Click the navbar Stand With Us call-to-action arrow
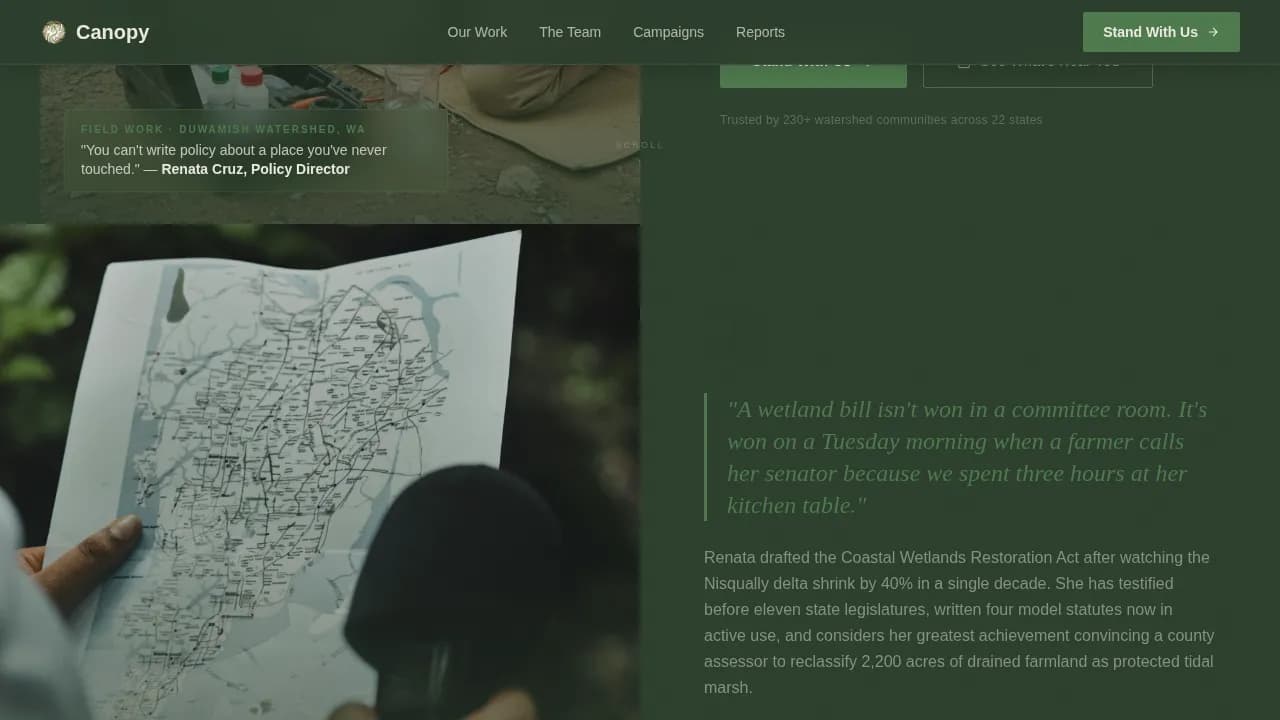The height and width of the screenshot is (720, 1280). (1213, 32)
